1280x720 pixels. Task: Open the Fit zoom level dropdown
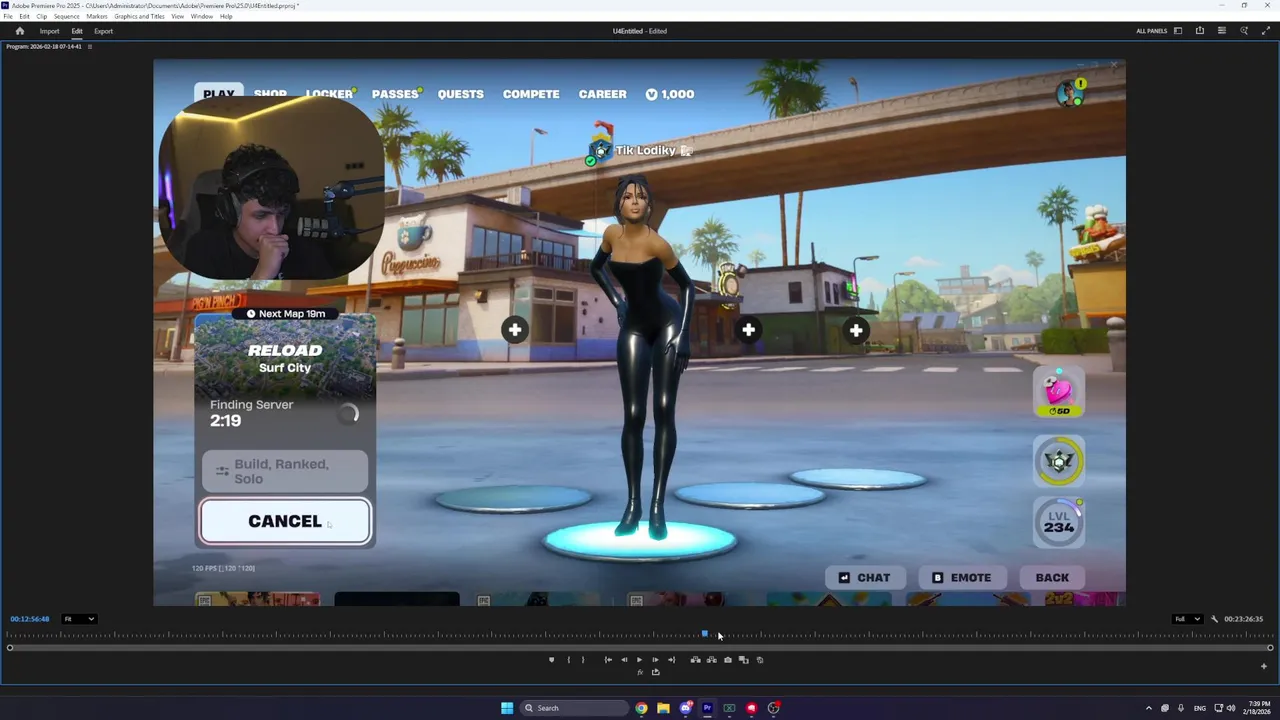tap(79, 619)
